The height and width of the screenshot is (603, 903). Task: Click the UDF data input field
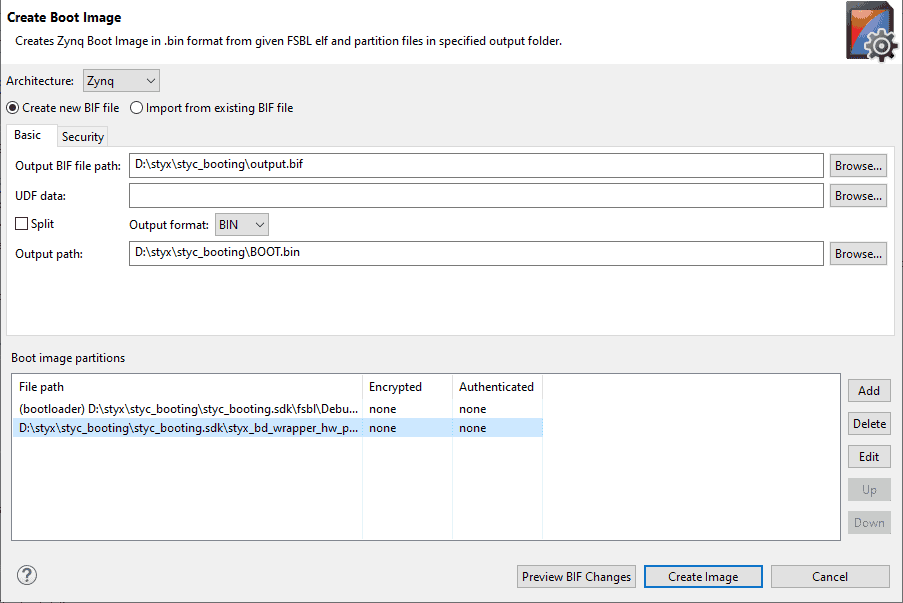point(475,196)
